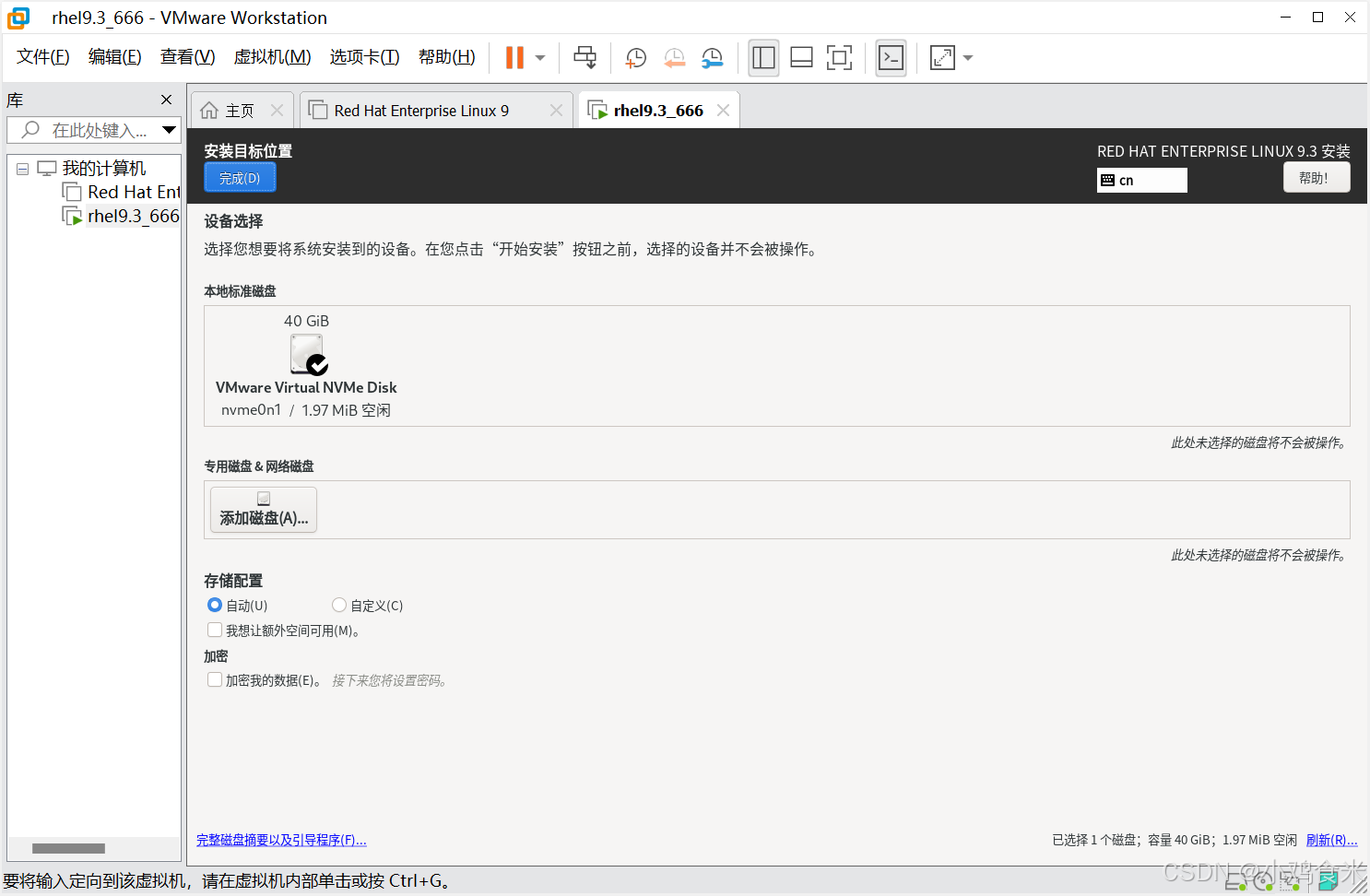Select the 40 GiB NVMe disk icon
The image size is (1370, 896).
click(308, 354)
